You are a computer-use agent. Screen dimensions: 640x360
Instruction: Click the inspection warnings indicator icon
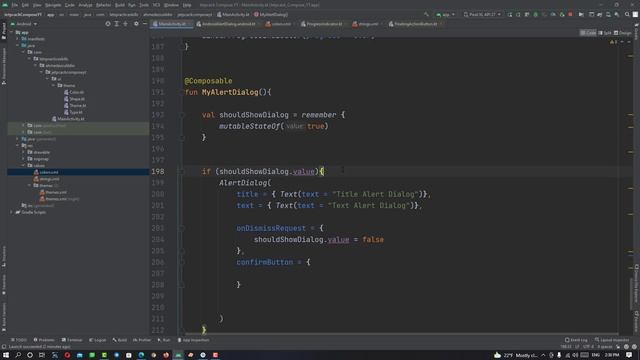pos(613,42)
